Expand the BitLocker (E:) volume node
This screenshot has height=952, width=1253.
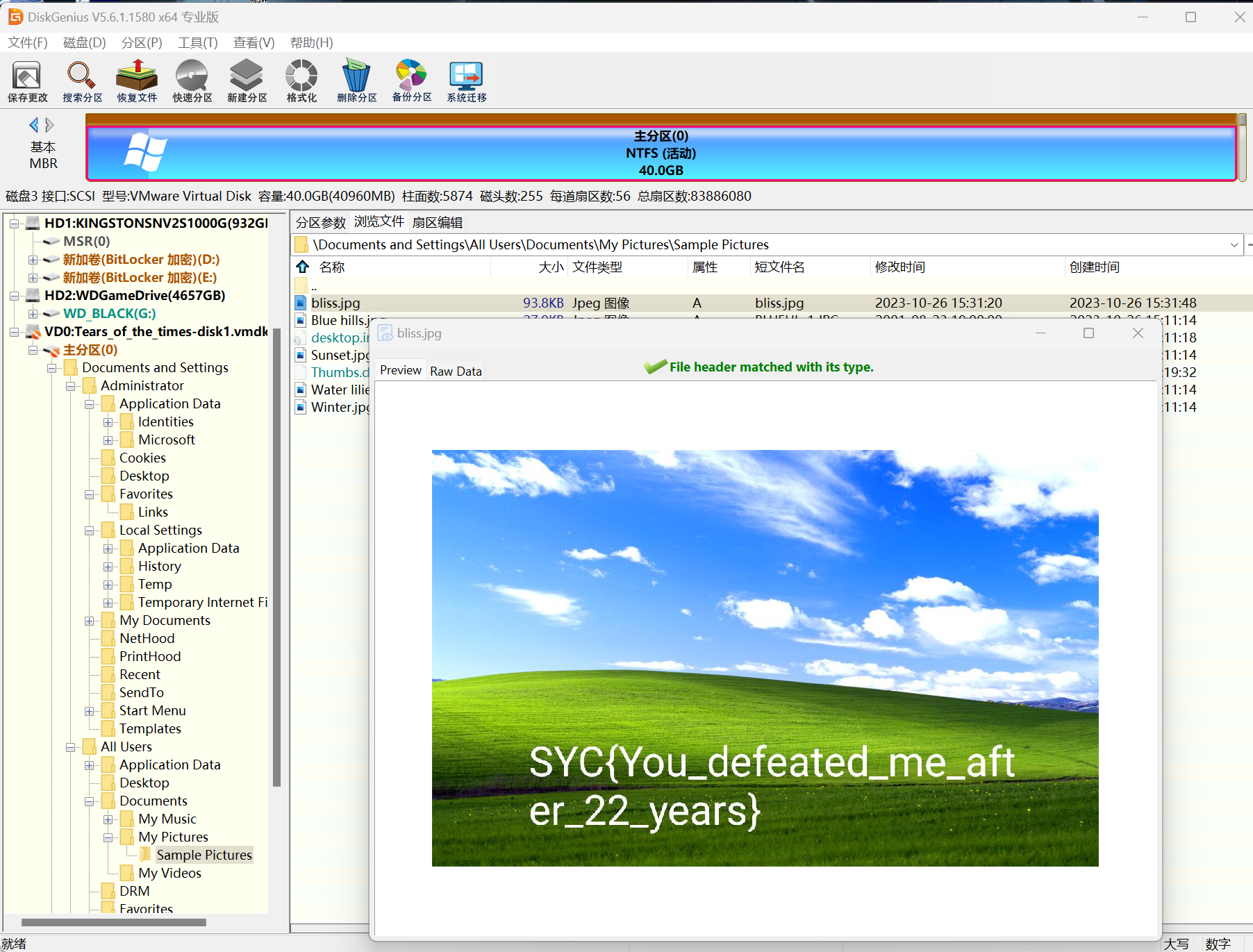pyautogui.click(x=33, y=278)
